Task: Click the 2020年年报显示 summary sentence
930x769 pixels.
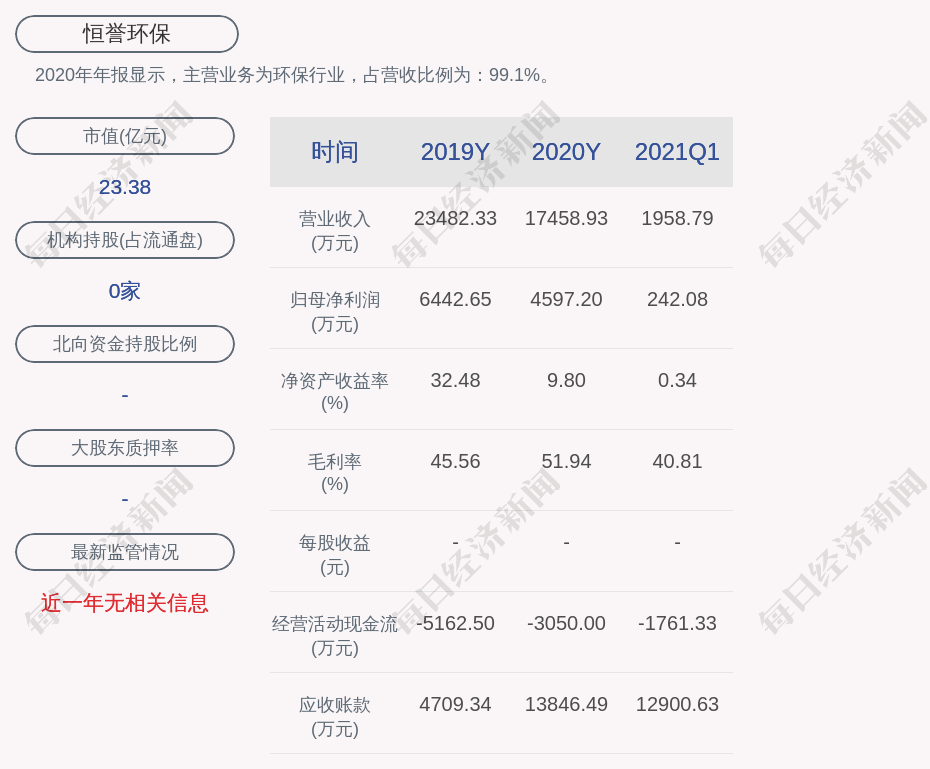Action: [x=294, y=75]
